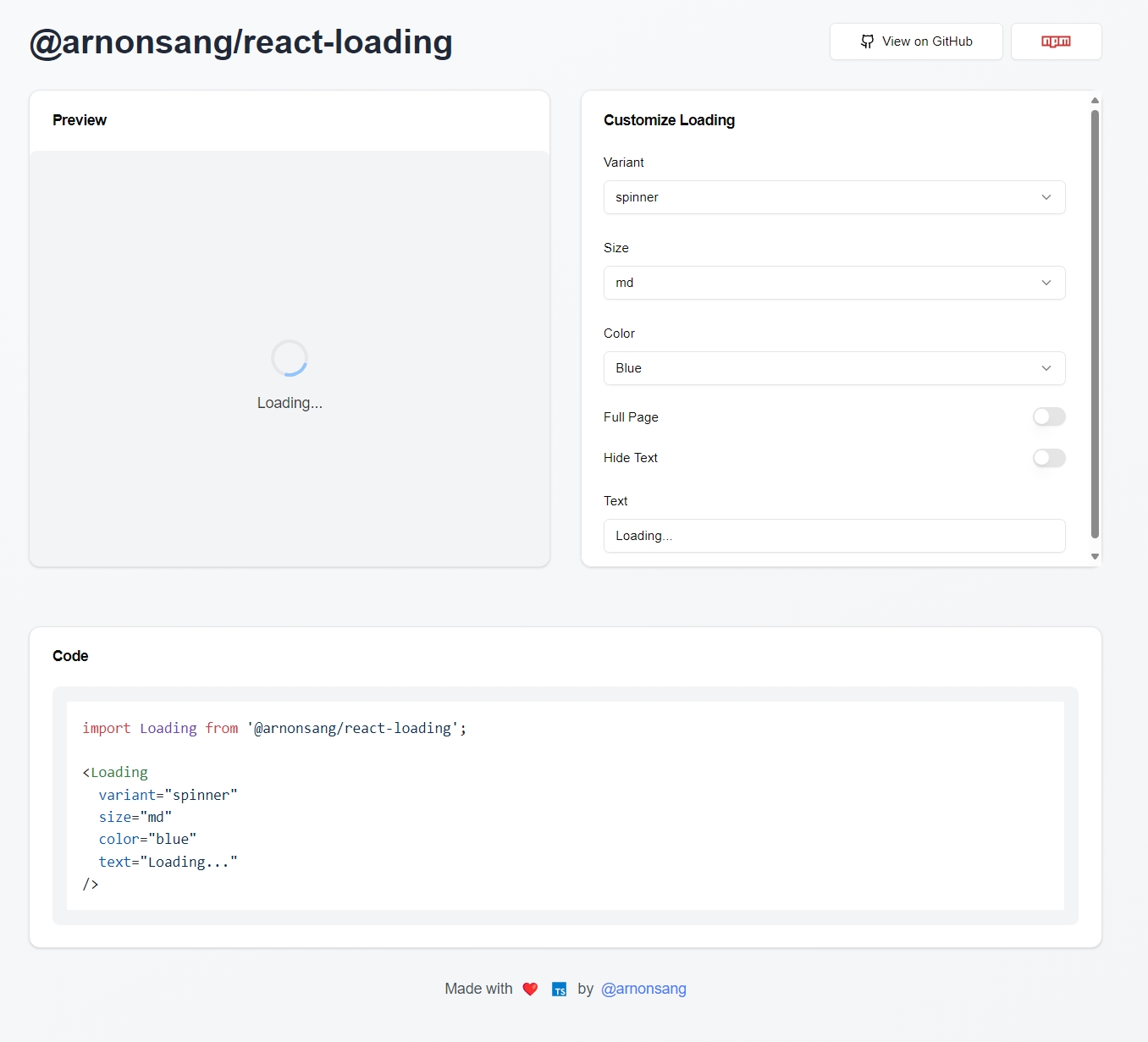
Task: Expand the Size dropdown showing md
Action: coord(834,283)
